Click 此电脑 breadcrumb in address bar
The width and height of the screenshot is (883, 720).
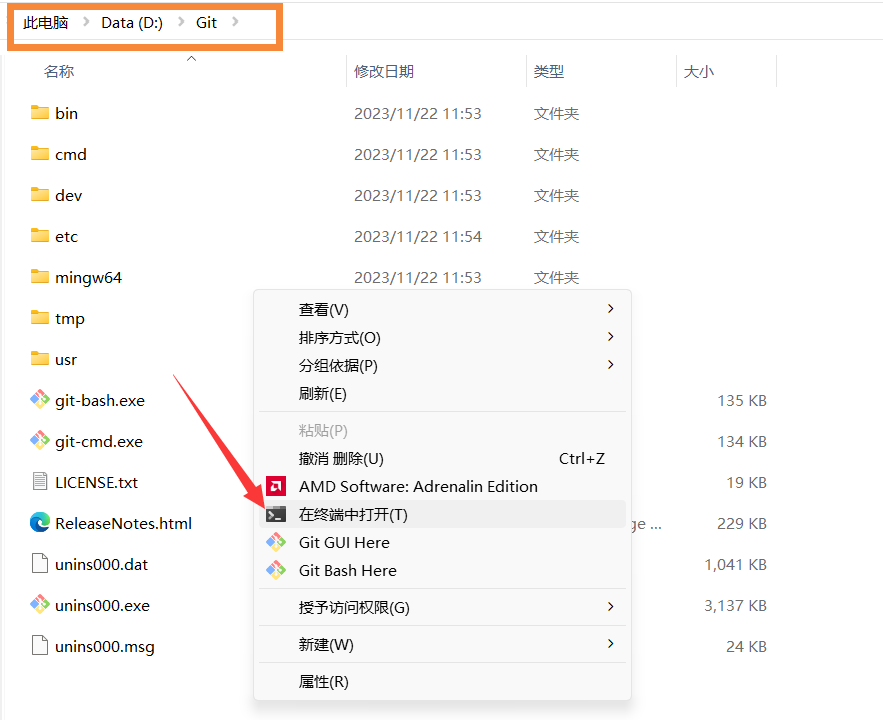point(46,23)
